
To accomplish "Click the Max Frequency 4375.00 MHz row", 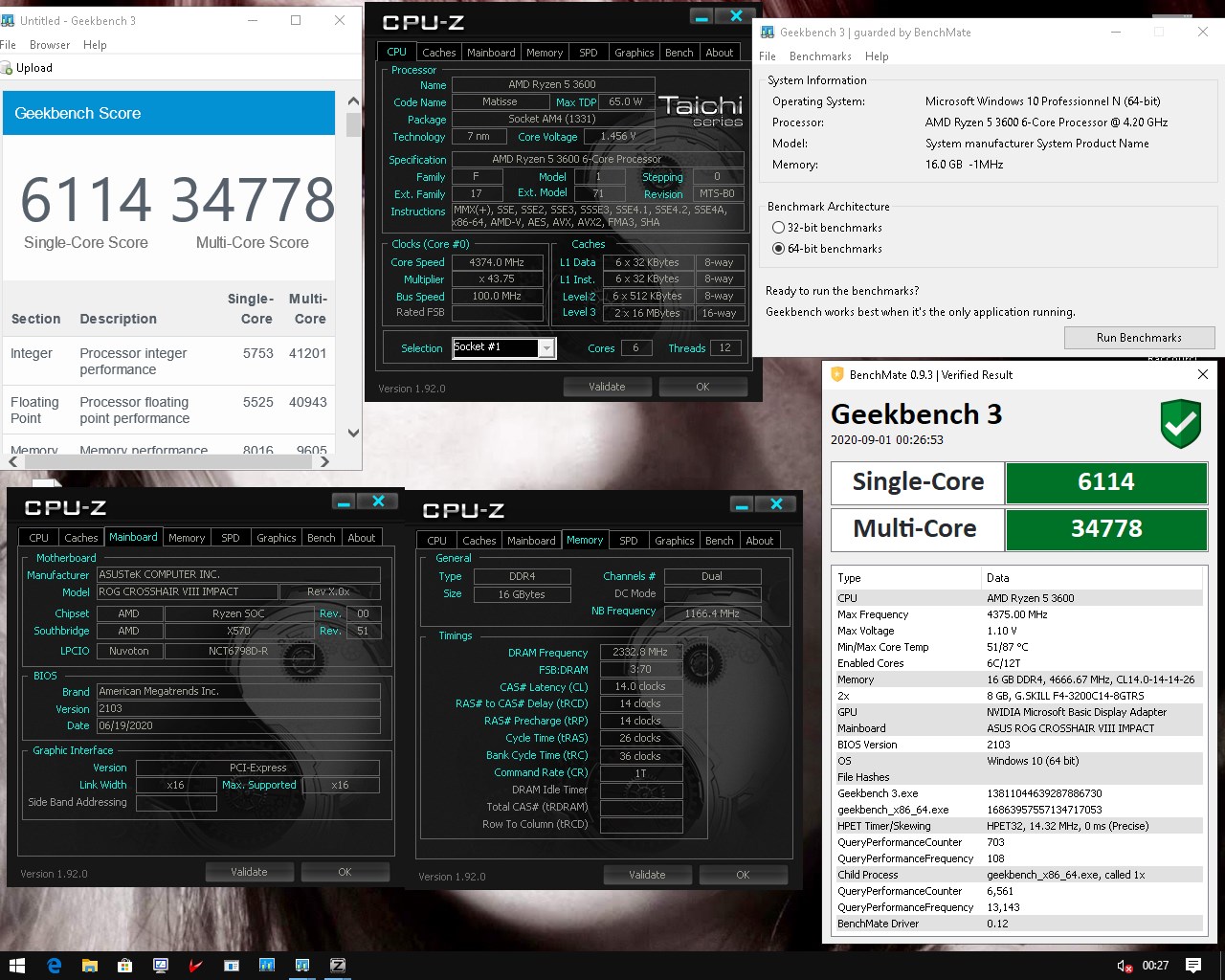I will [1019, 614].
